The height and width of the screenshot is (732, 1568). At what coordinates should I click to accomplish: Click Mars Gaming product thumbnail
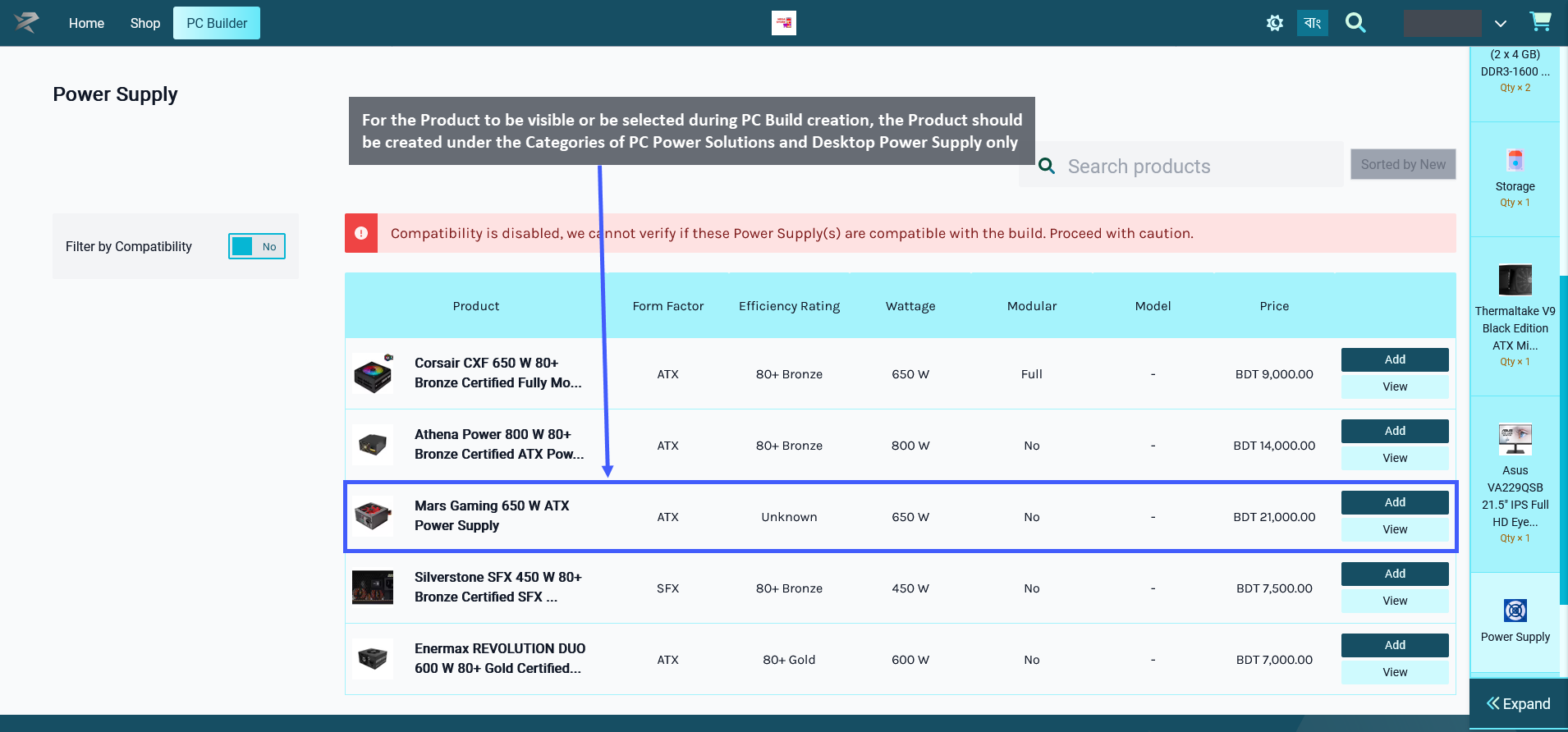(x=373, y=516)
